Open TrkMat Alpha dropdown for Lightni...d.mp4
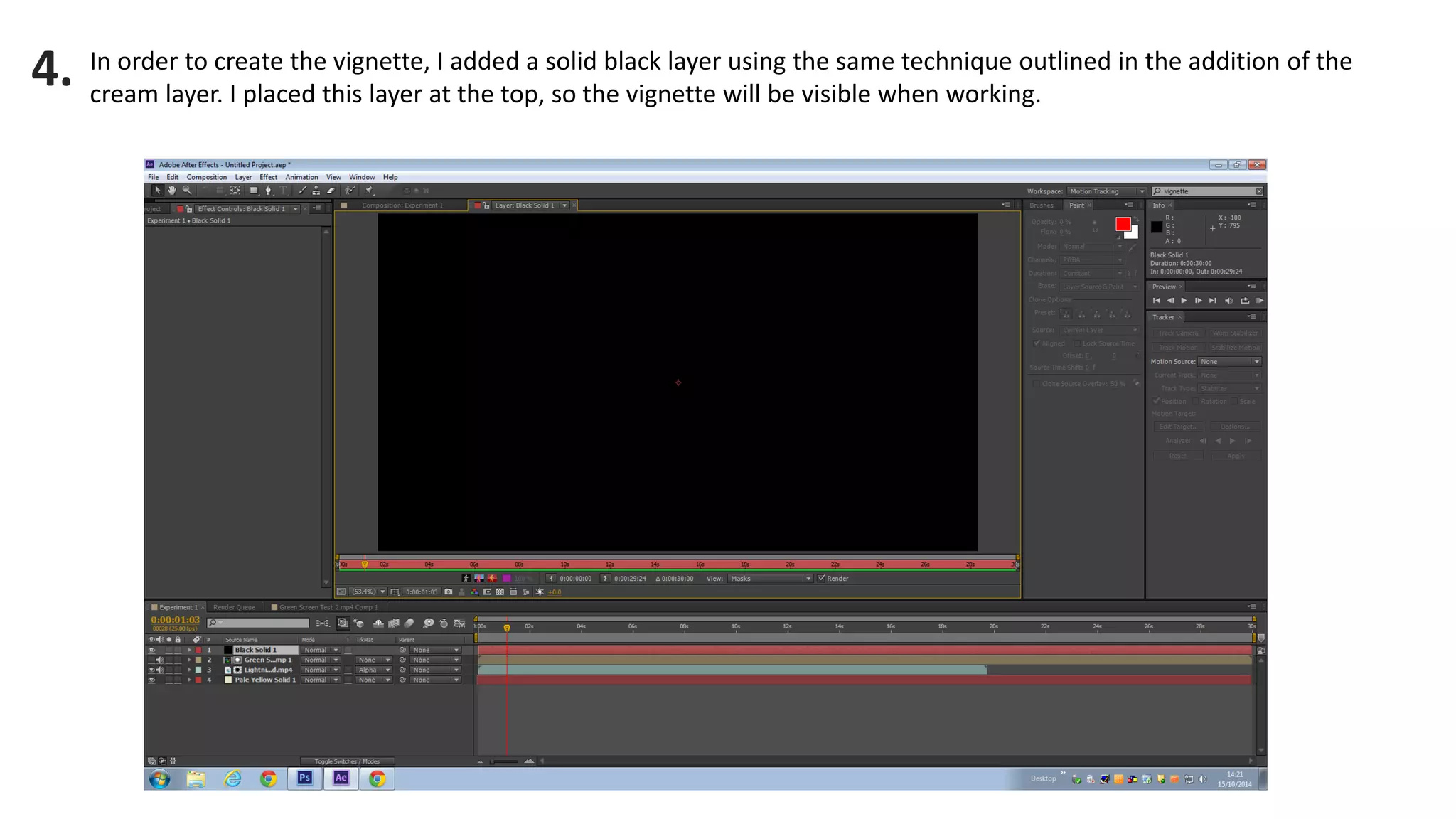 (374, 670)
